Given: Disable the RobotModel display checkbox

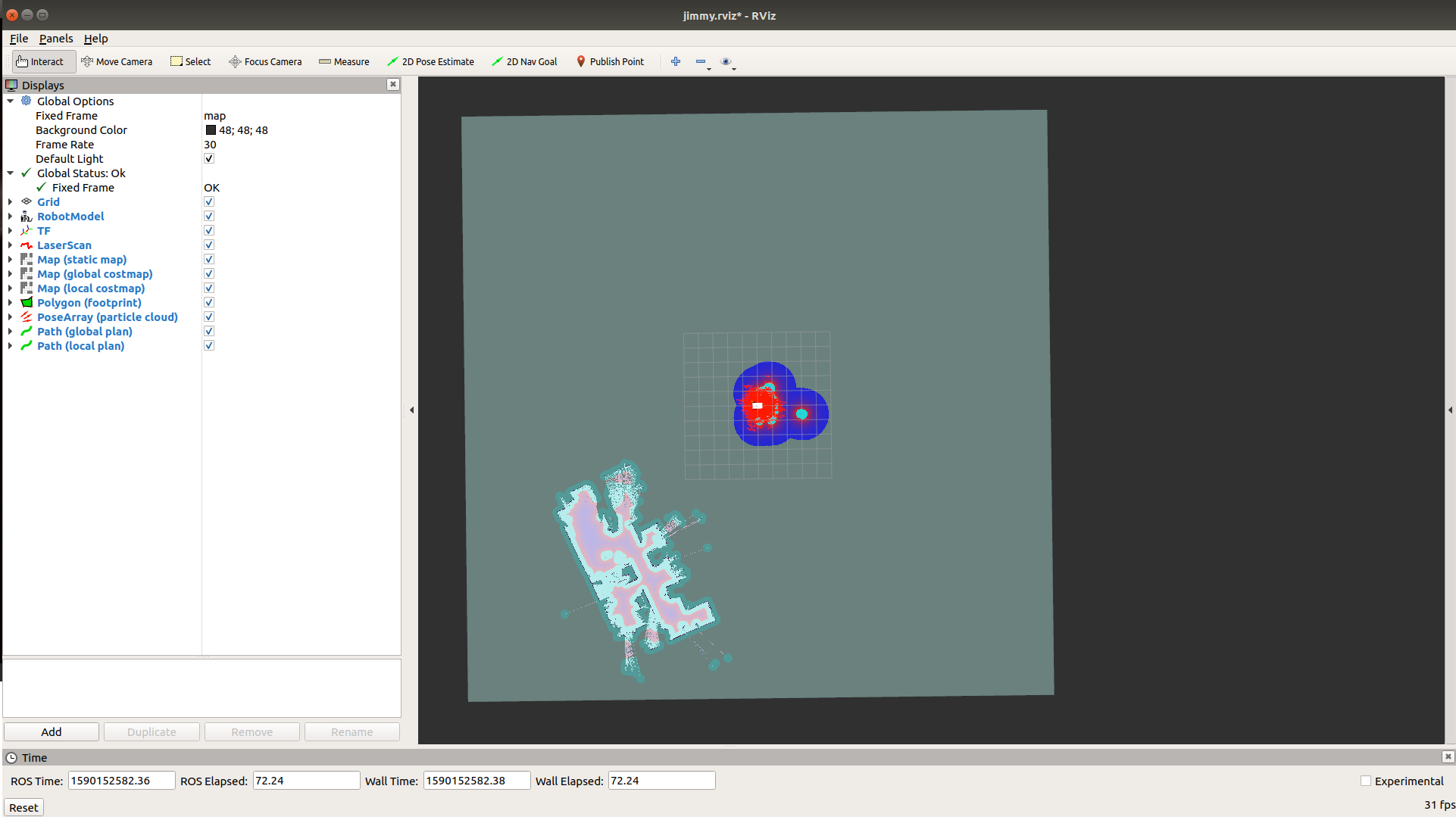Looking at the screenshot, I should click(x=209, y=216).
